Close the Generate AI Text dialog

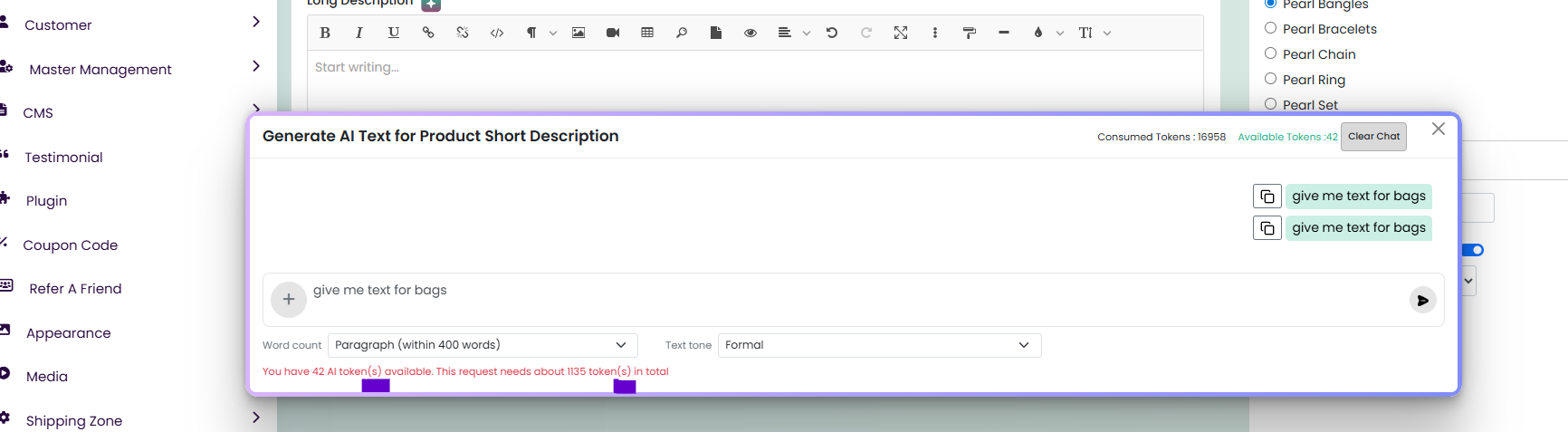pyautogui.click(x=1439, y=129)
